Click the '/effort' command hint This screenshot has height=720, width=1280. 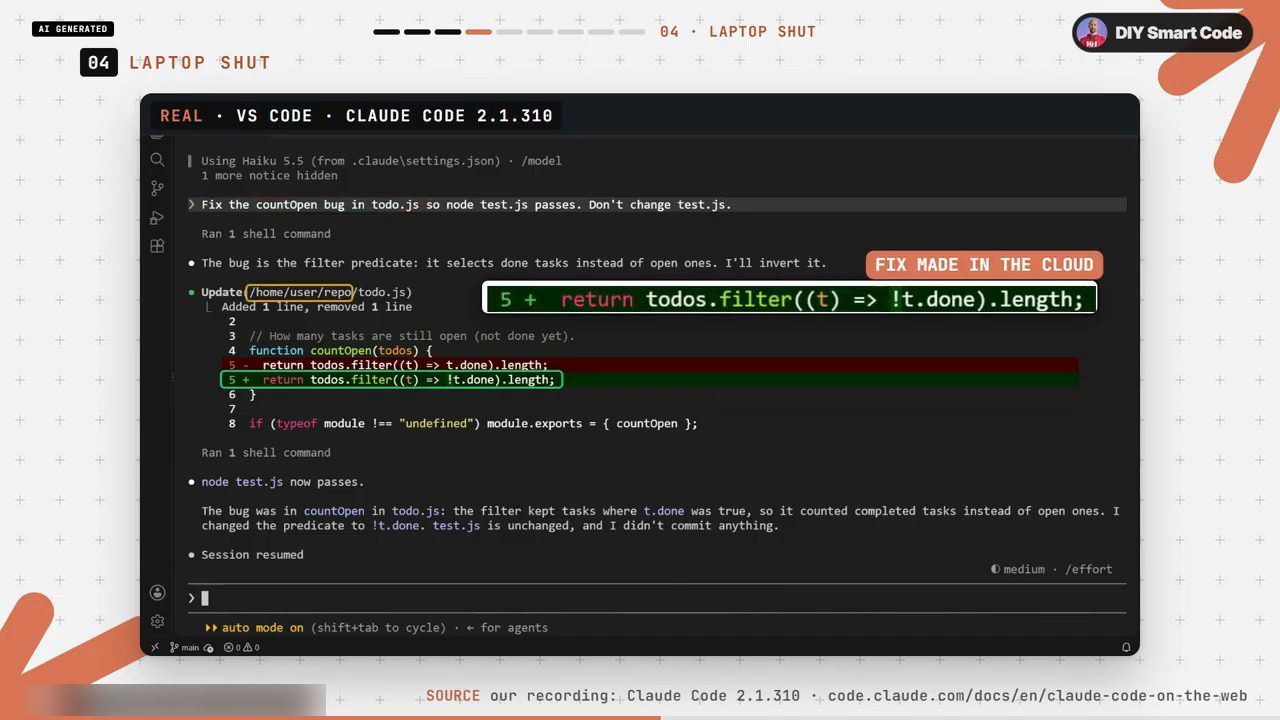pyautogui.click(x=1088, y=569)
